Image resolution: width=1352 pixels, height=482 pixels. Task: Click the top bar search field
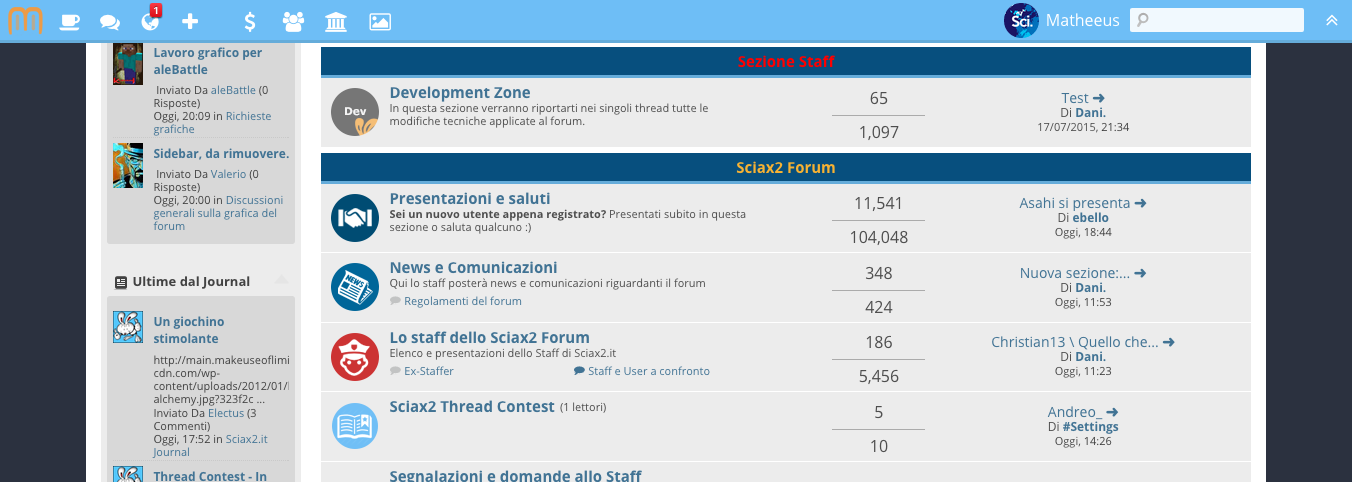[x=1217, y=20]
